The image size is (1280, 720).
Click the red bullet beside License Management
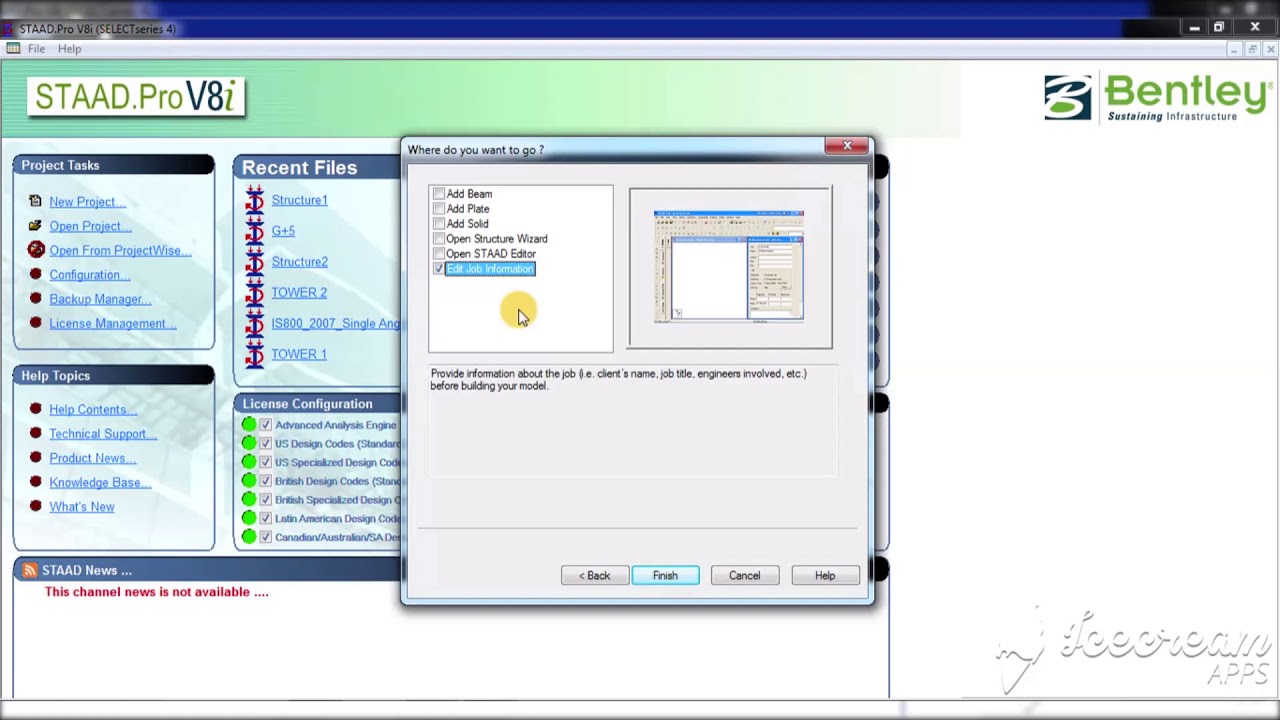[36, 323]
